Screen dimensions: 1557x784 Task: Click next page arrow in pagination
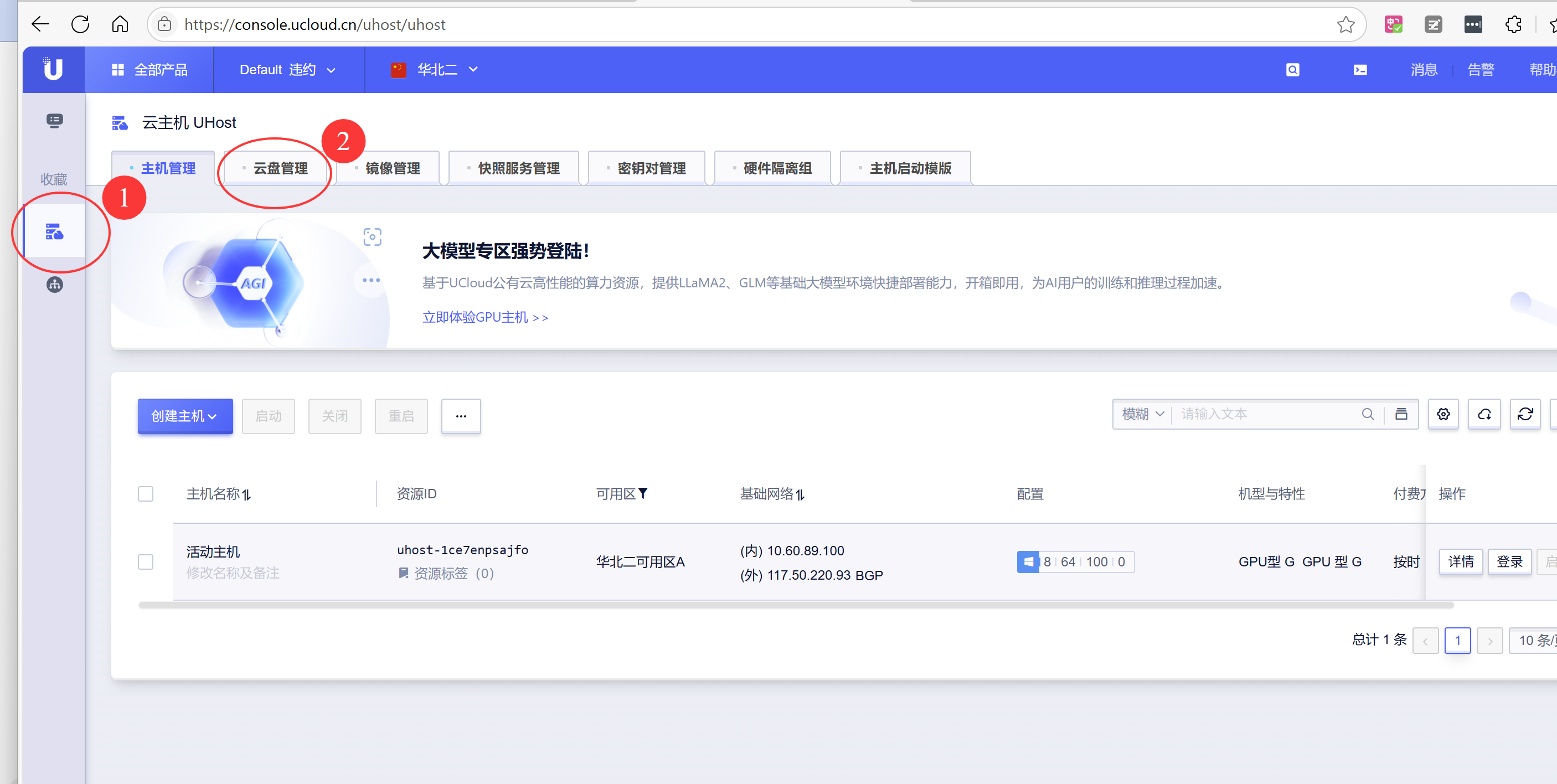1490,640
